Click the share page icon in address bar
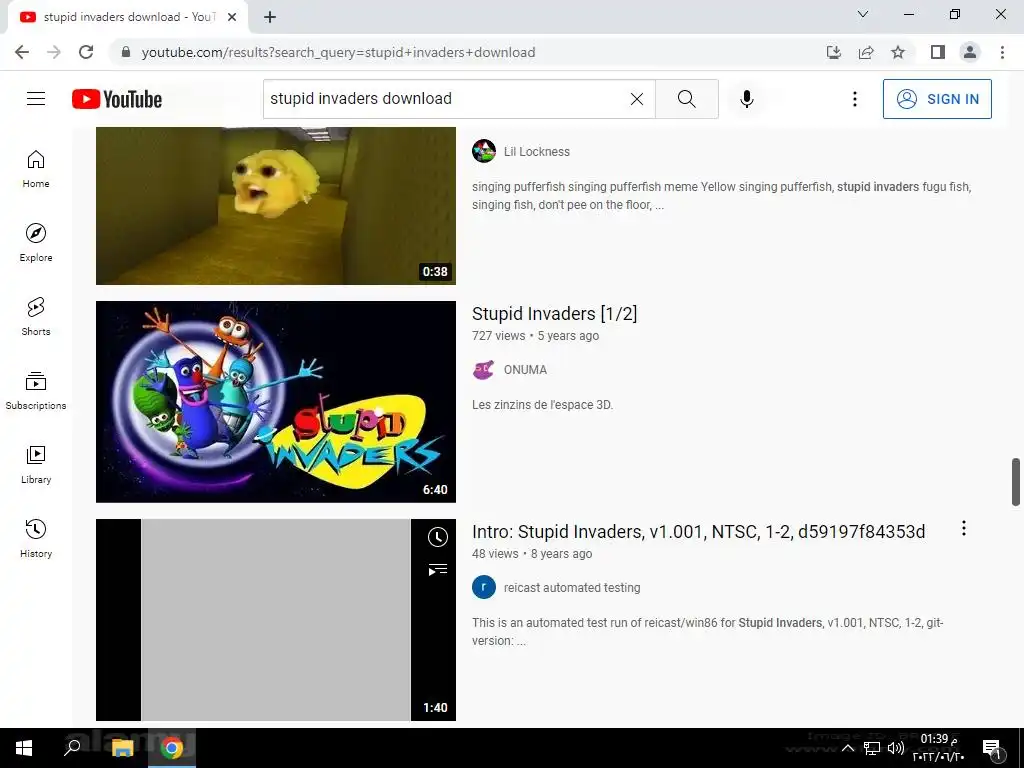Screen dimensions: 1024x768 point(866,52)
